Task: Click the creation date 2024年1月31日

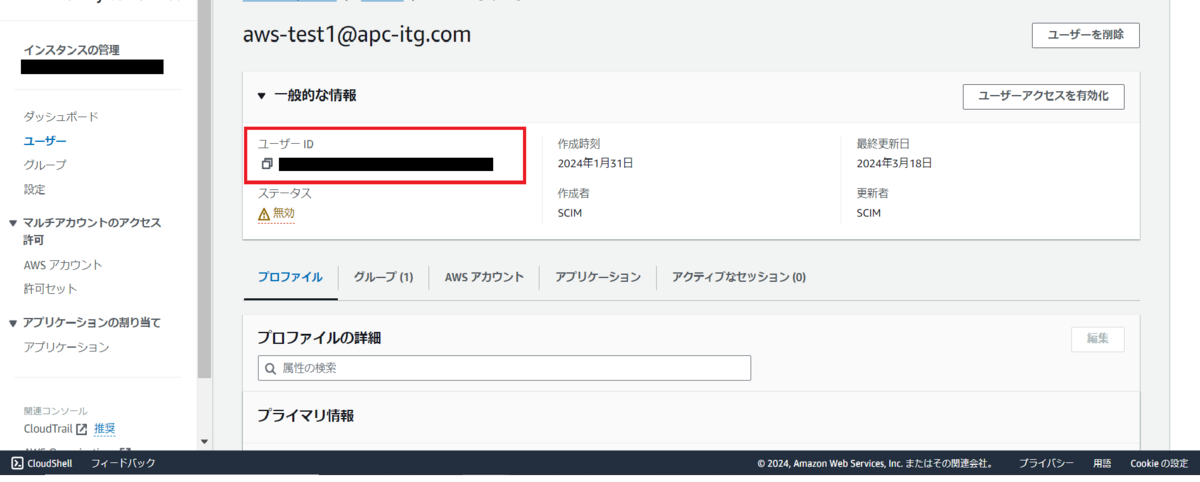Action: (x=596, y=163)
